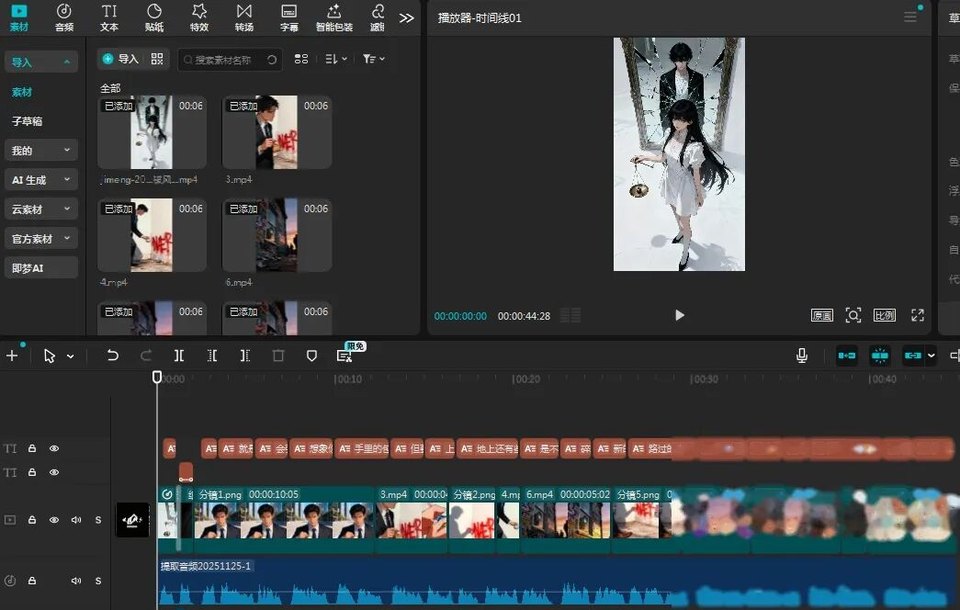Click the QR code icon beside 导入
The height and width of the screenshot is (610, 960).
point(157,59)
